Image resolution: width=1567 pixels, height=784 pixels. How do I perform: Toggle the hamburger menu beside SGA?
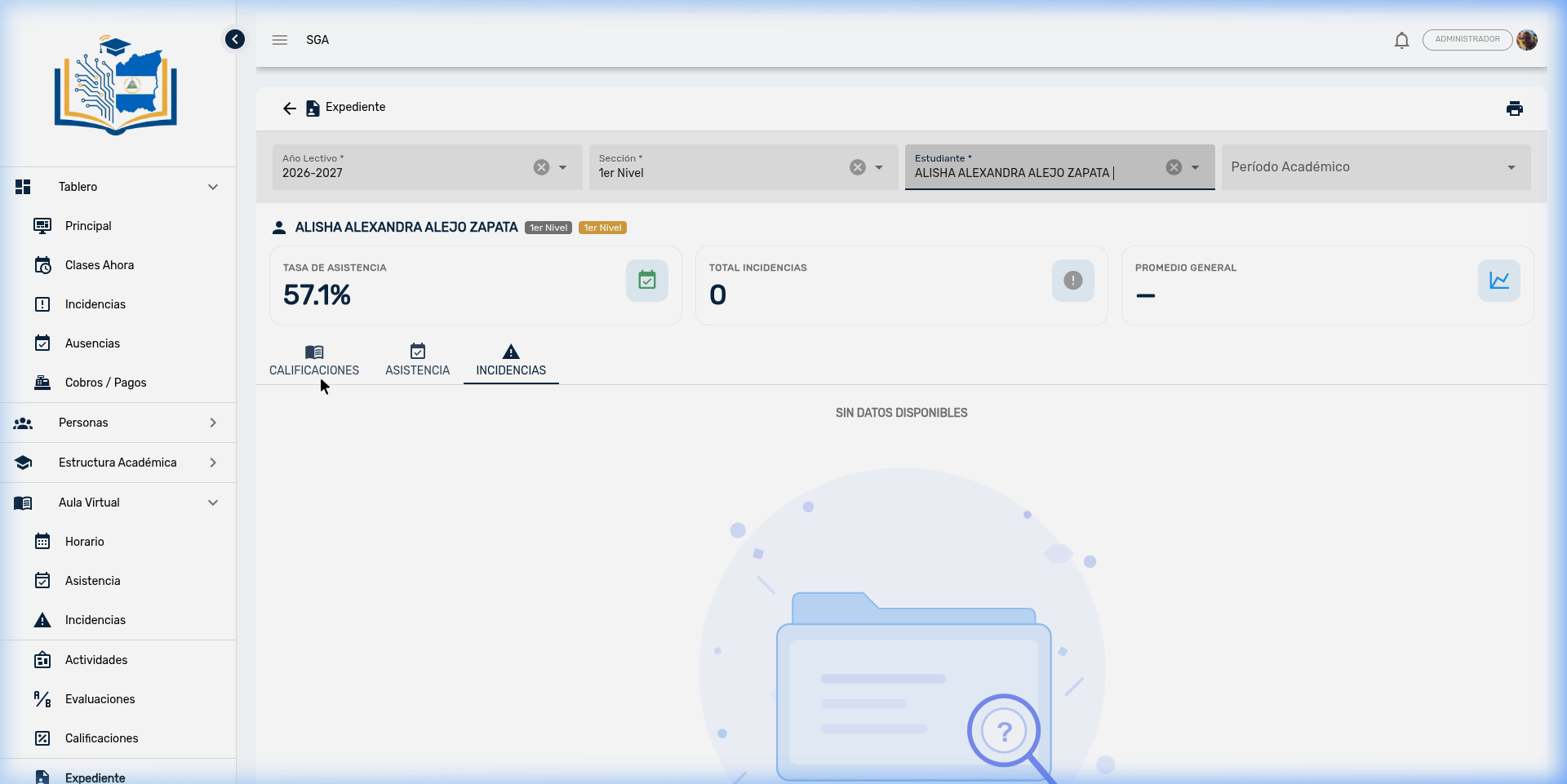pos(280,40)
